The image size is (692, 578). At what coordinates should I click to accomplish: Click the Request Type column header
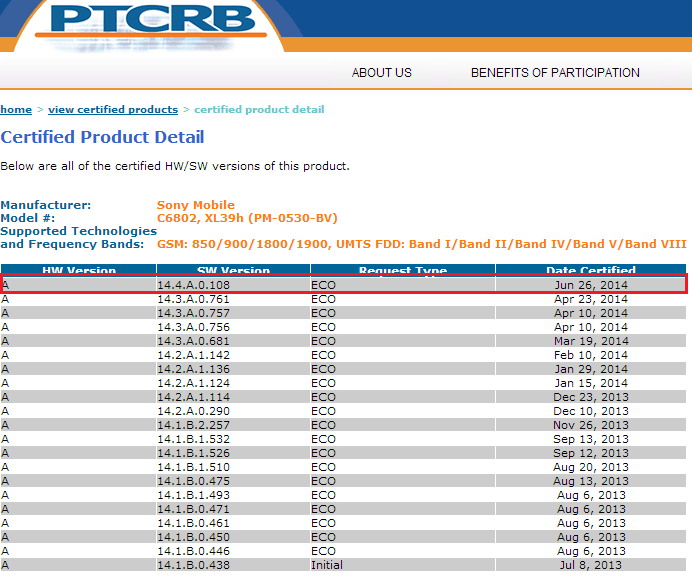pyautogui.click(x=403, y=270)
